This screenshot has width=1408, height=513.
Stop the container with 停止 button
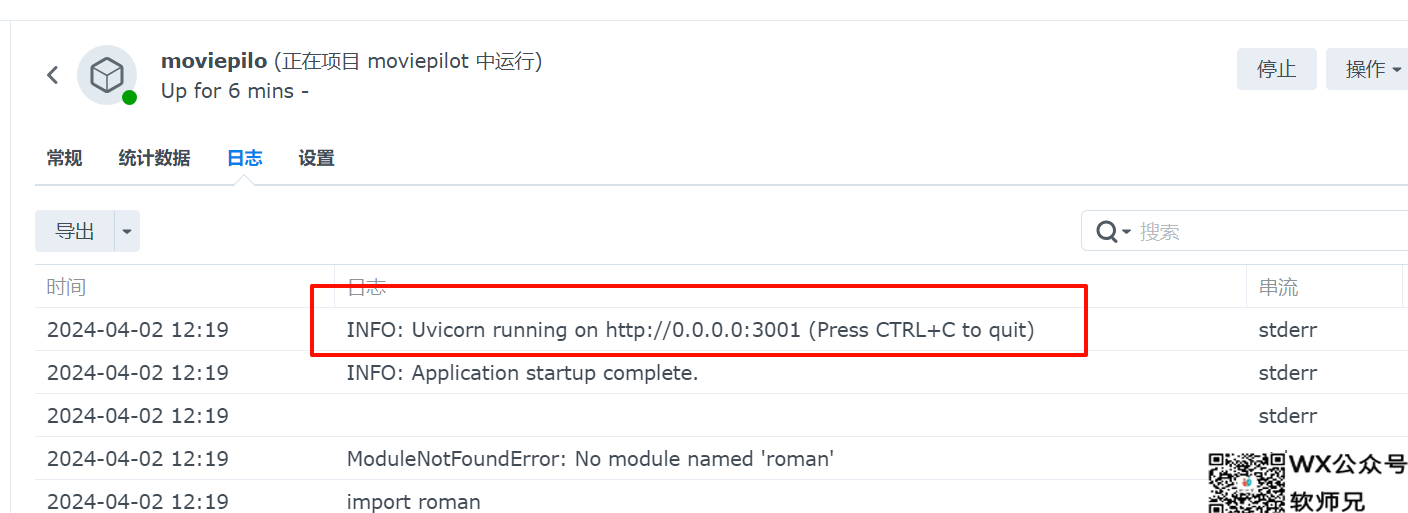tap(1277, 69)
